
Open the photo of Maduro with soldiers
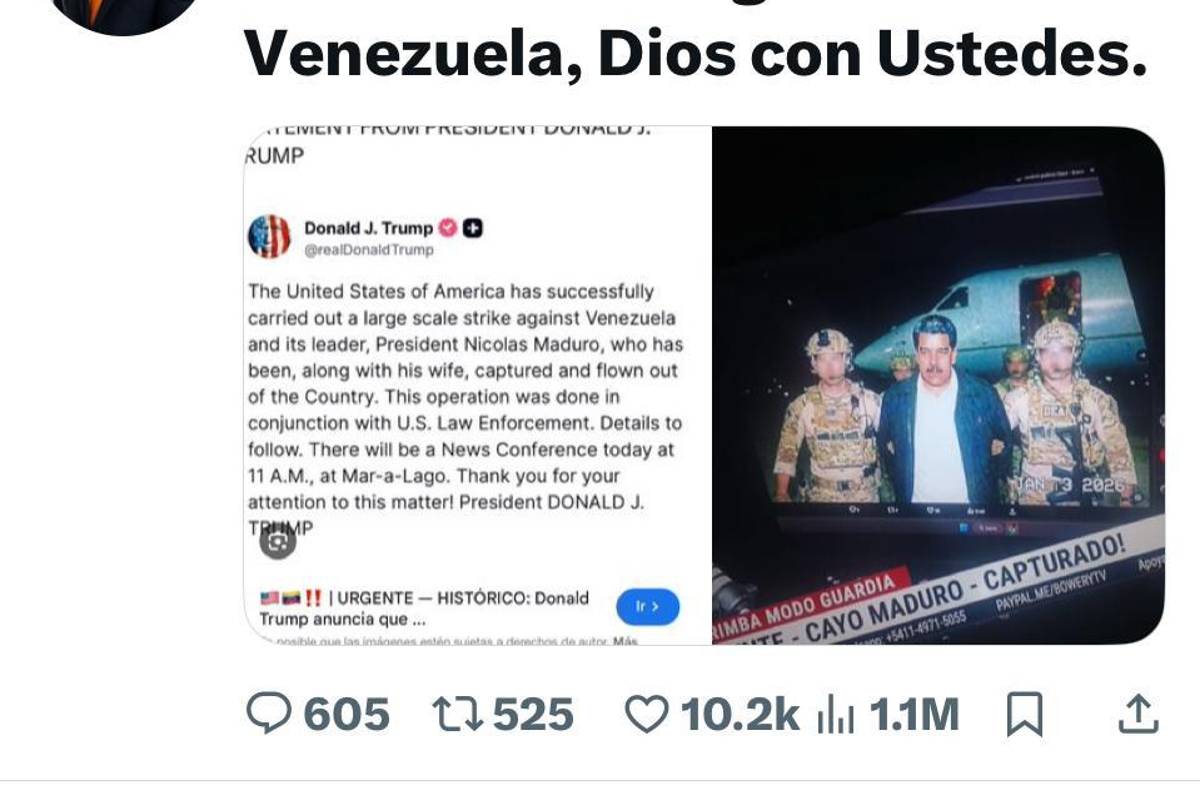click(938, 385)
